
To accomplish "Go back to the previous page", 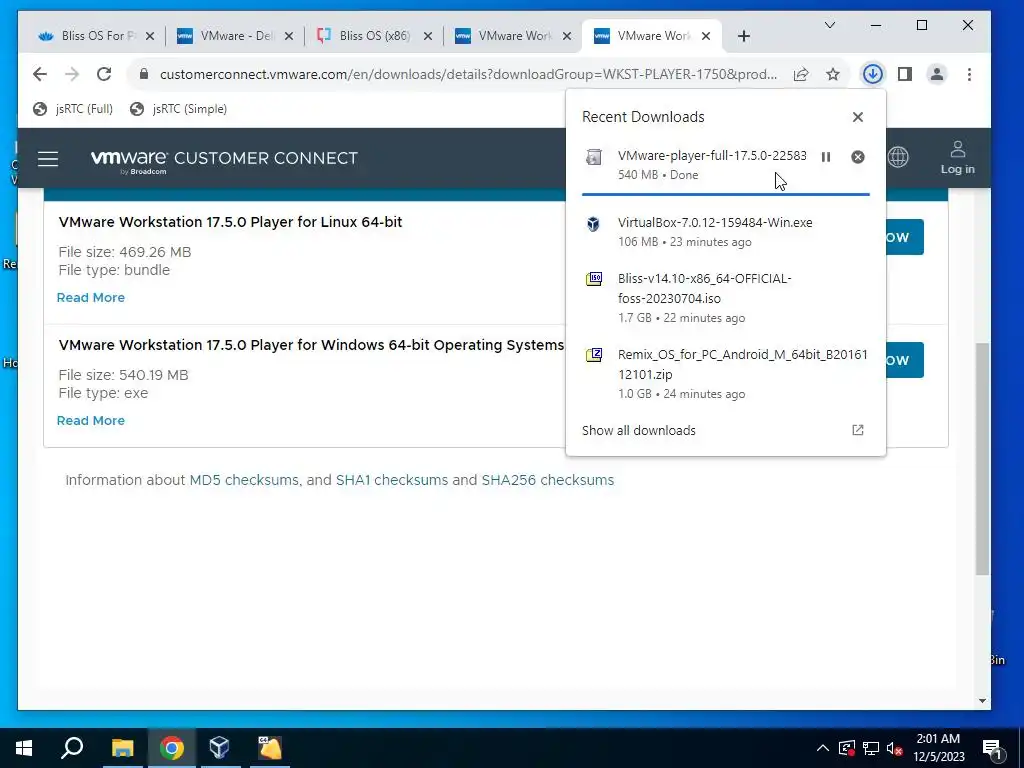I will click(40, 74).
